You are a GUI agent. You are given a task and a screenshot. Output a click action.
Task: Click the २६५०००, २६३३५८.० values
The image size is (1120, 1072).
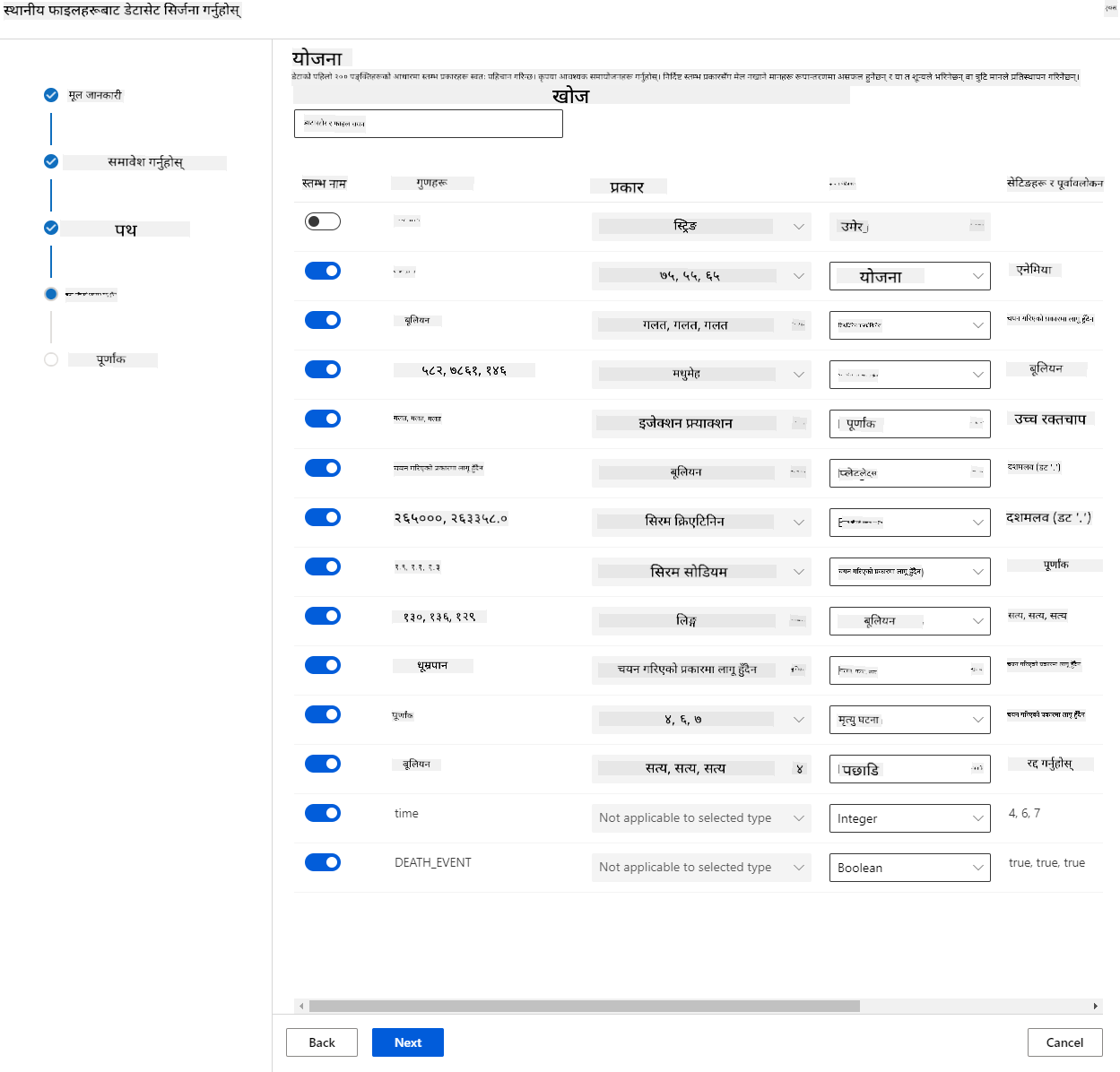click(451, 518)
